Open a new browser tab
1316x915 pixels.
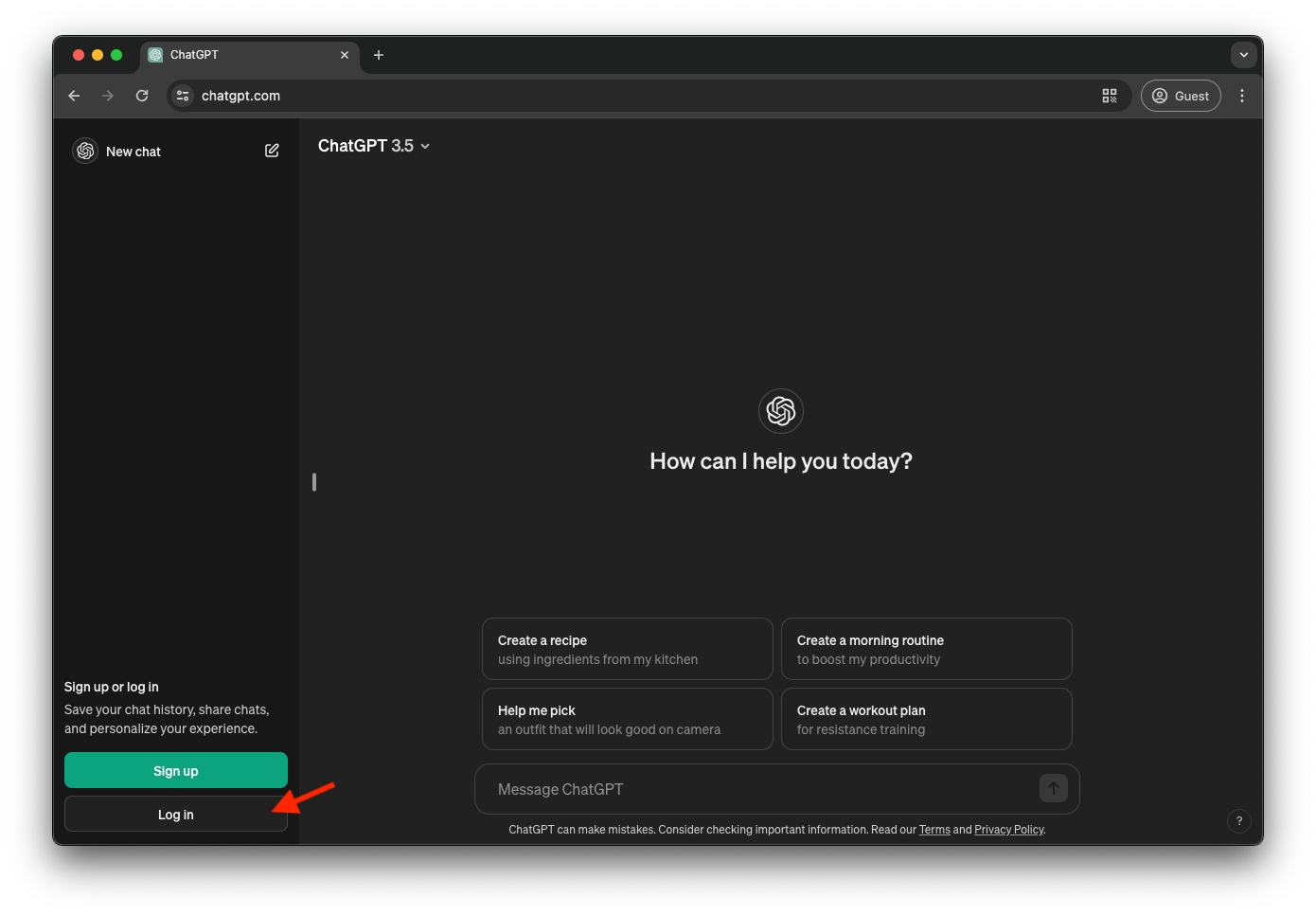click(x=379, y=55)
